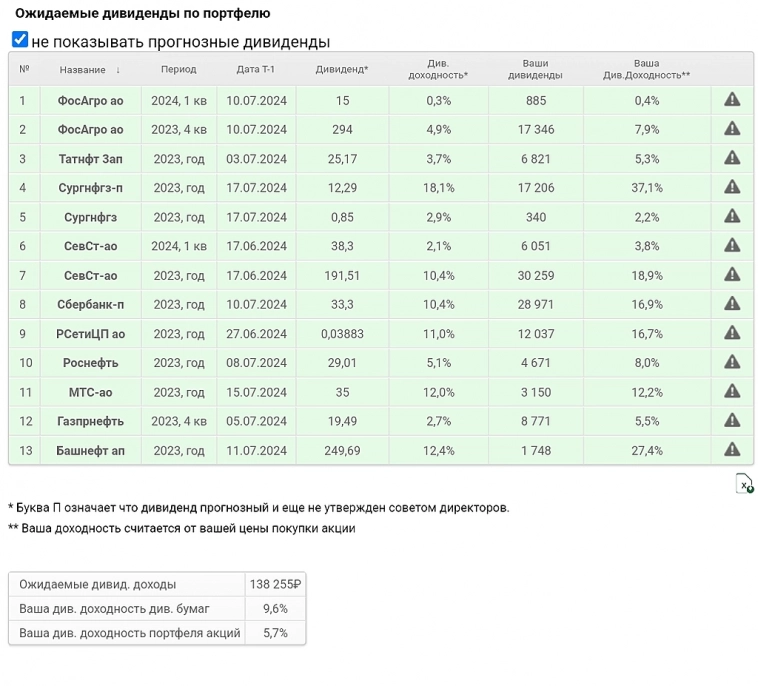The width and height of the screenshot is (758, 686).
Task: Uncheck the forecast dividends checkbox
Action: coord(20,40)
